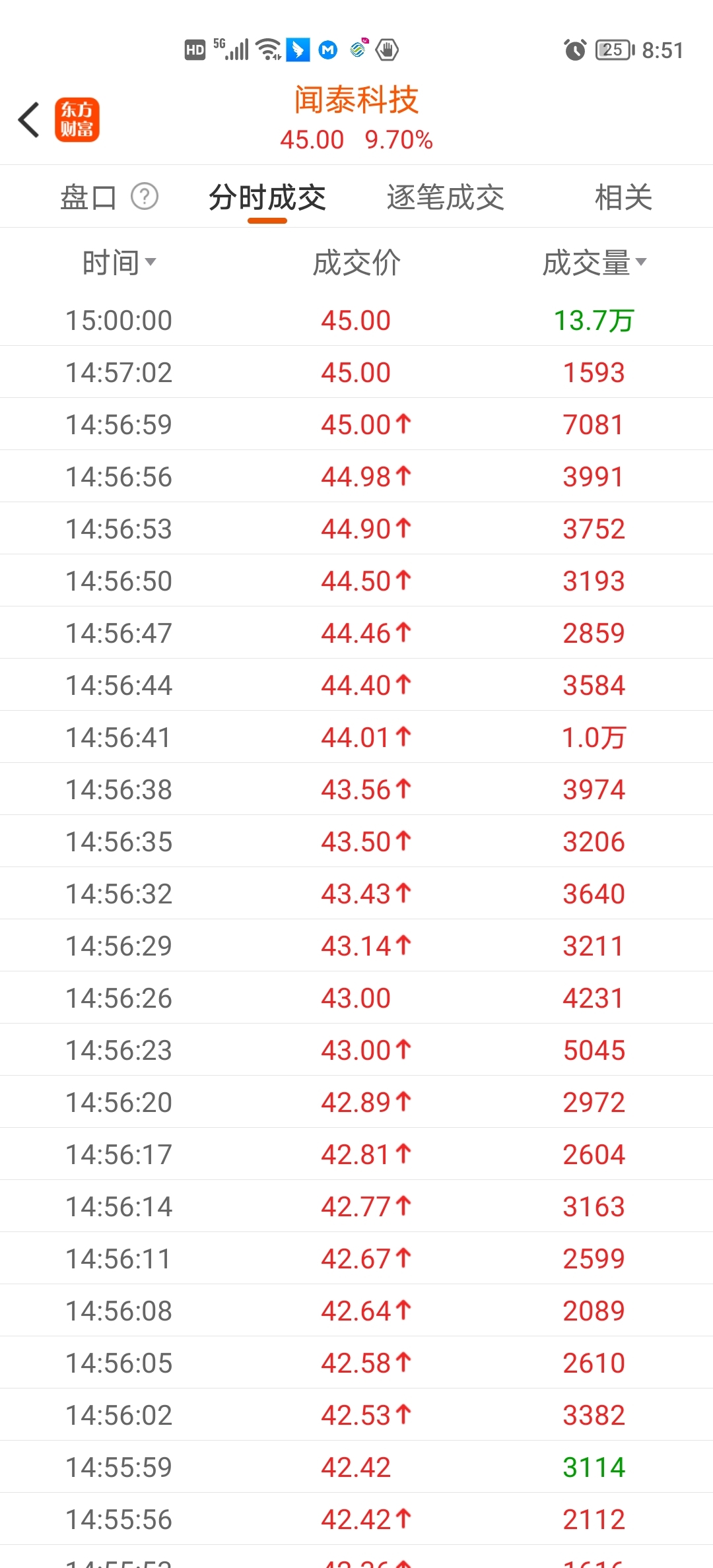Expand the 成交量 sort dropdown arrow
713x1568 pixels.
tap(640, 262)
